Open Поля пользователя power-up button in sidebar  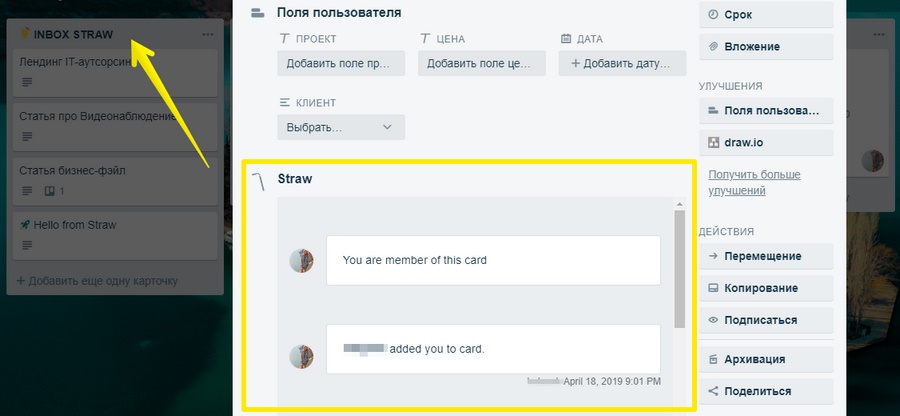[766, 110]
